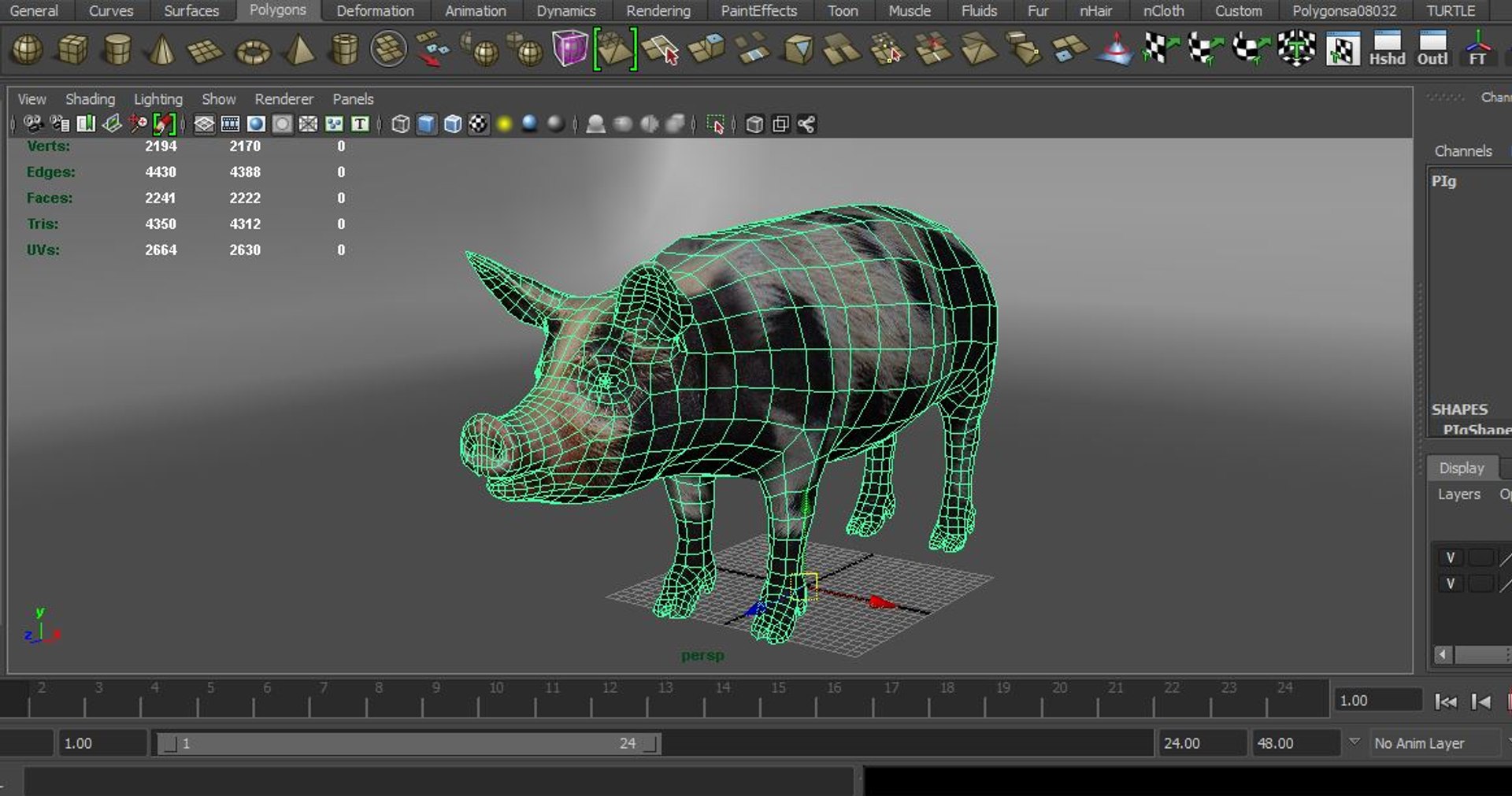Open the Lighting panel menu
The image size is (1512, 796).
pyautogui.click(x=157, y=99)
